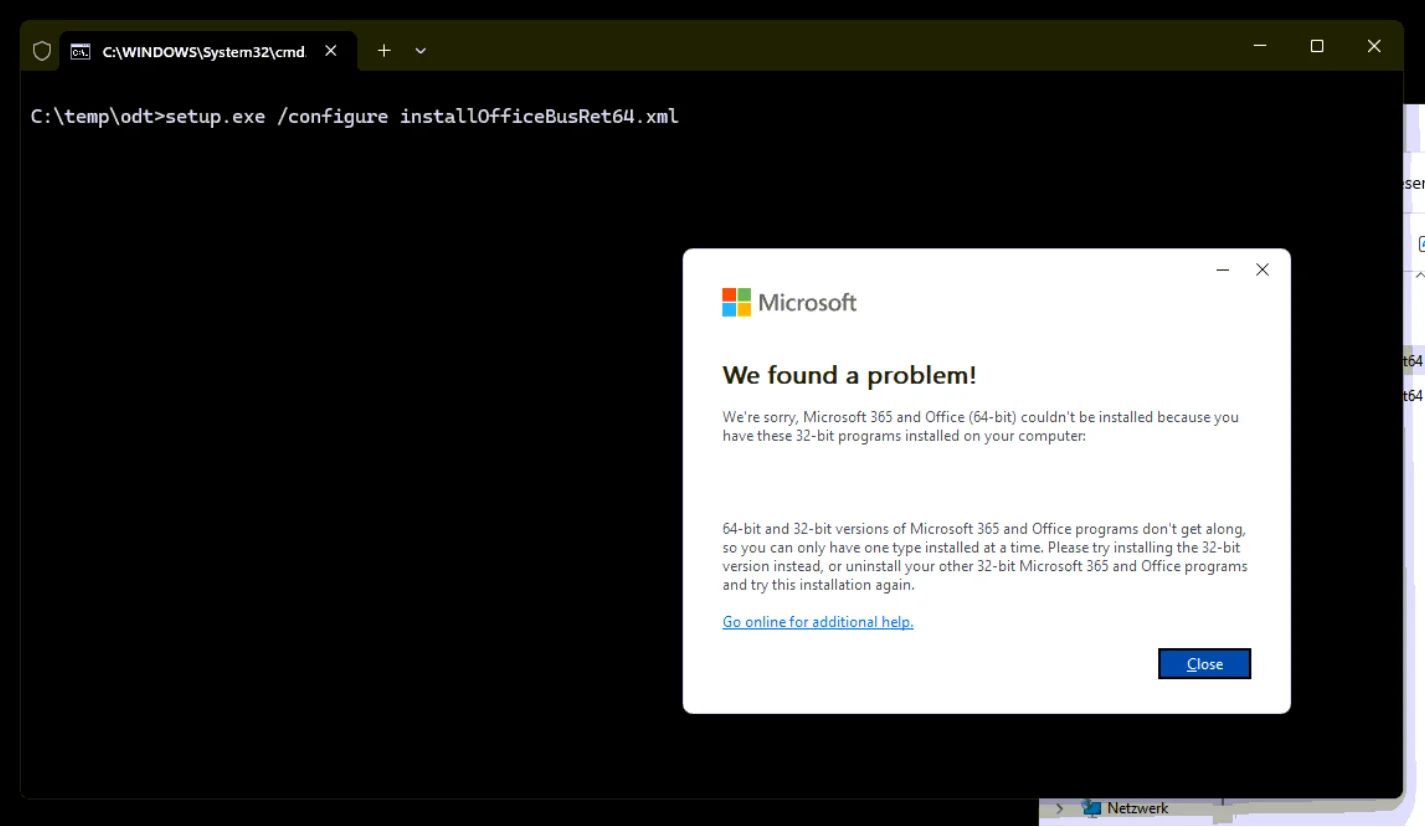Click the shield icon in terminal title bar
The height and width of the screenshot is (827, 1425).
point(41,51)
